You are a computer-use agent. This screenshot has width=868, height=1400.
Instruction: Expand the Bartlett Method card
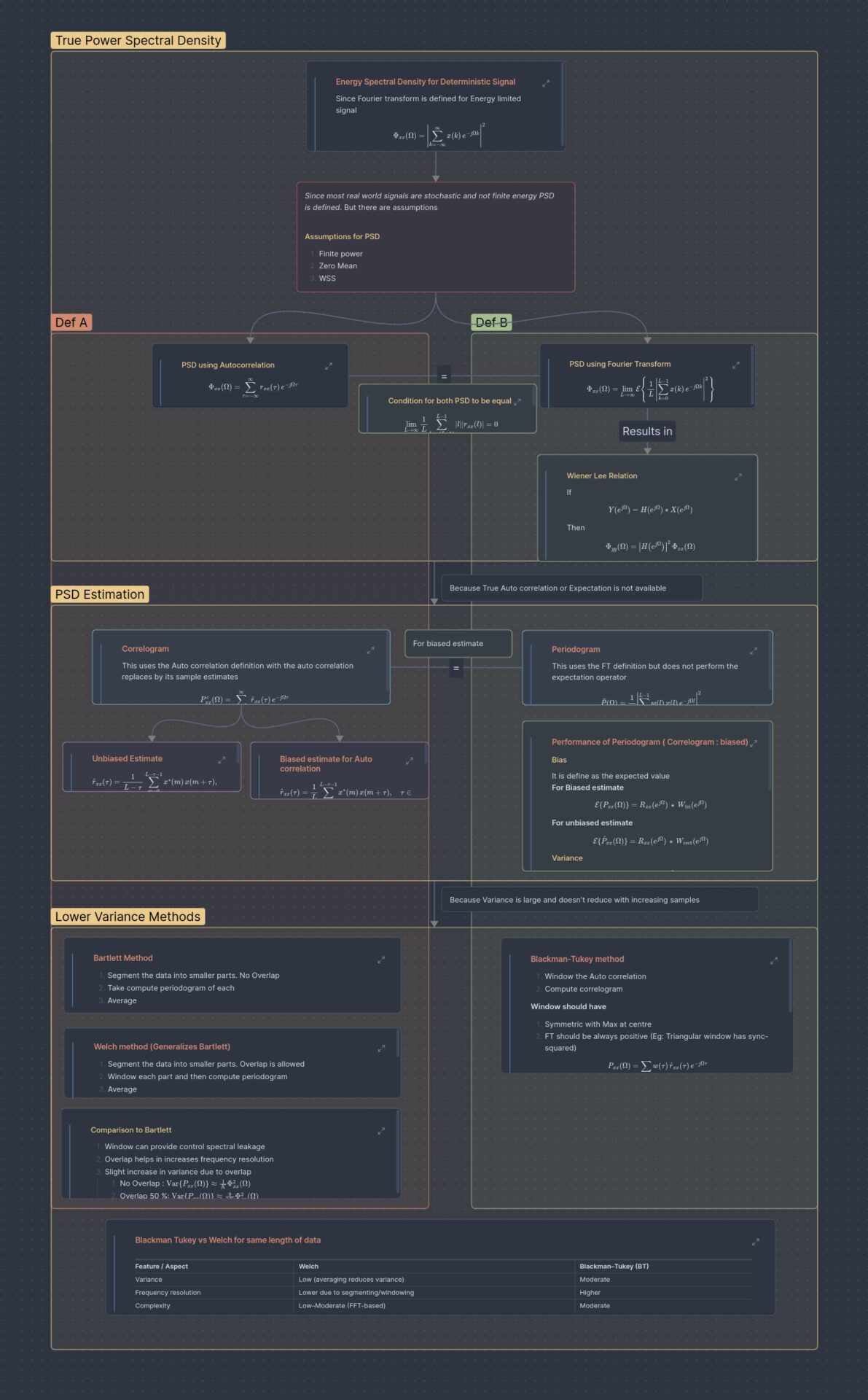pos(380,960)
